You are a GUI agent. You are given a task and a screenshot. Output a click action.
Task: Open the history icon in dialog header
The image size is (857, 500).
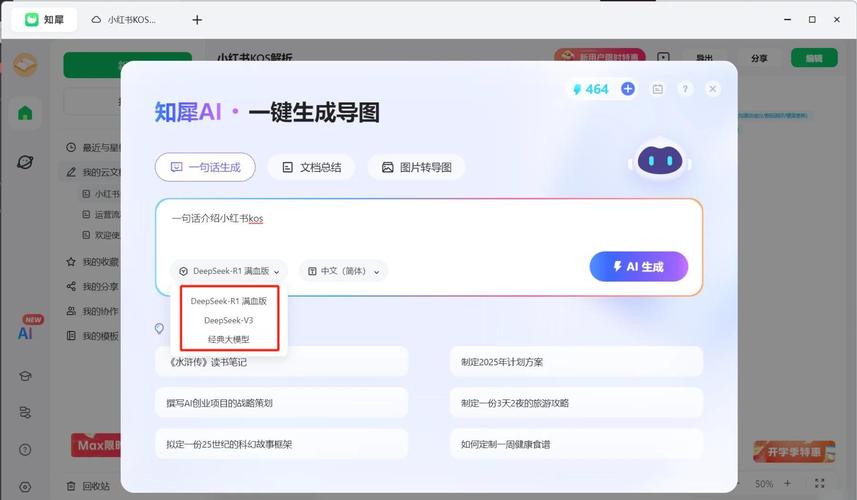(658, 89)
